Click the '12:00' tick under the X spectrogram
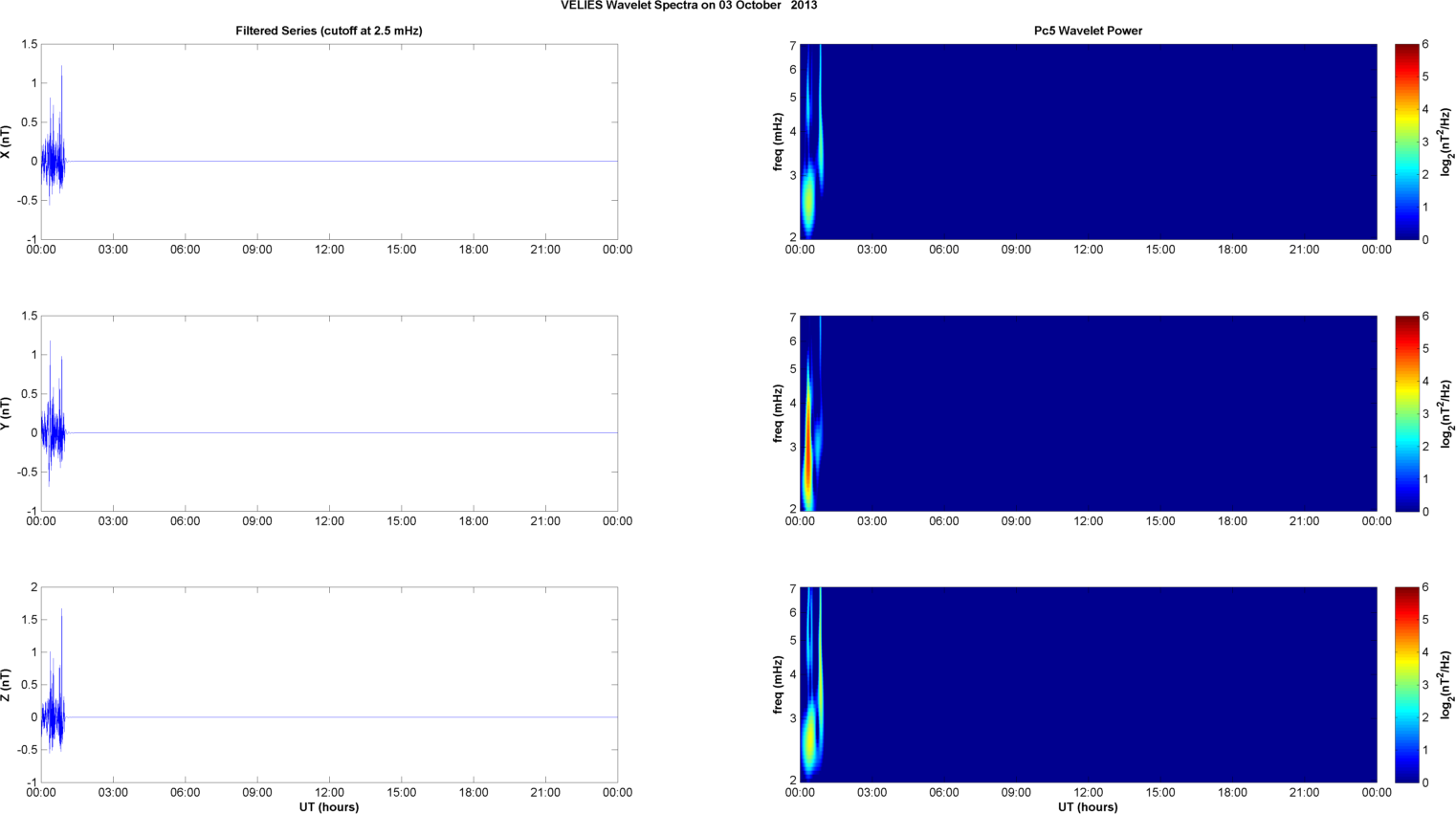Image resolution: width=1456 pixels, height=814 pixels. [1088, 250]
